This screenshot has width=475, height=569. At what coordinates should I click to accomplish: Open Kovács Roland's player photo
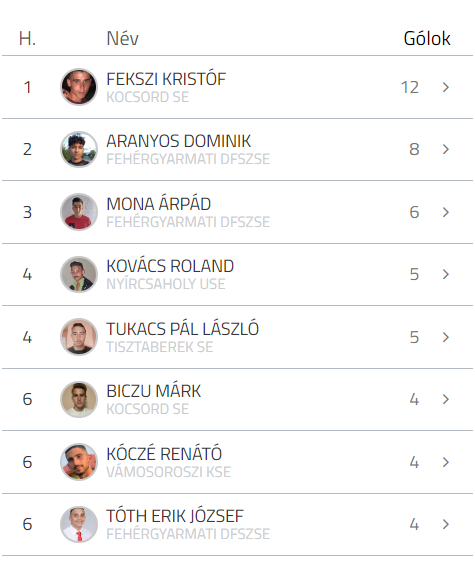point(79,274)
